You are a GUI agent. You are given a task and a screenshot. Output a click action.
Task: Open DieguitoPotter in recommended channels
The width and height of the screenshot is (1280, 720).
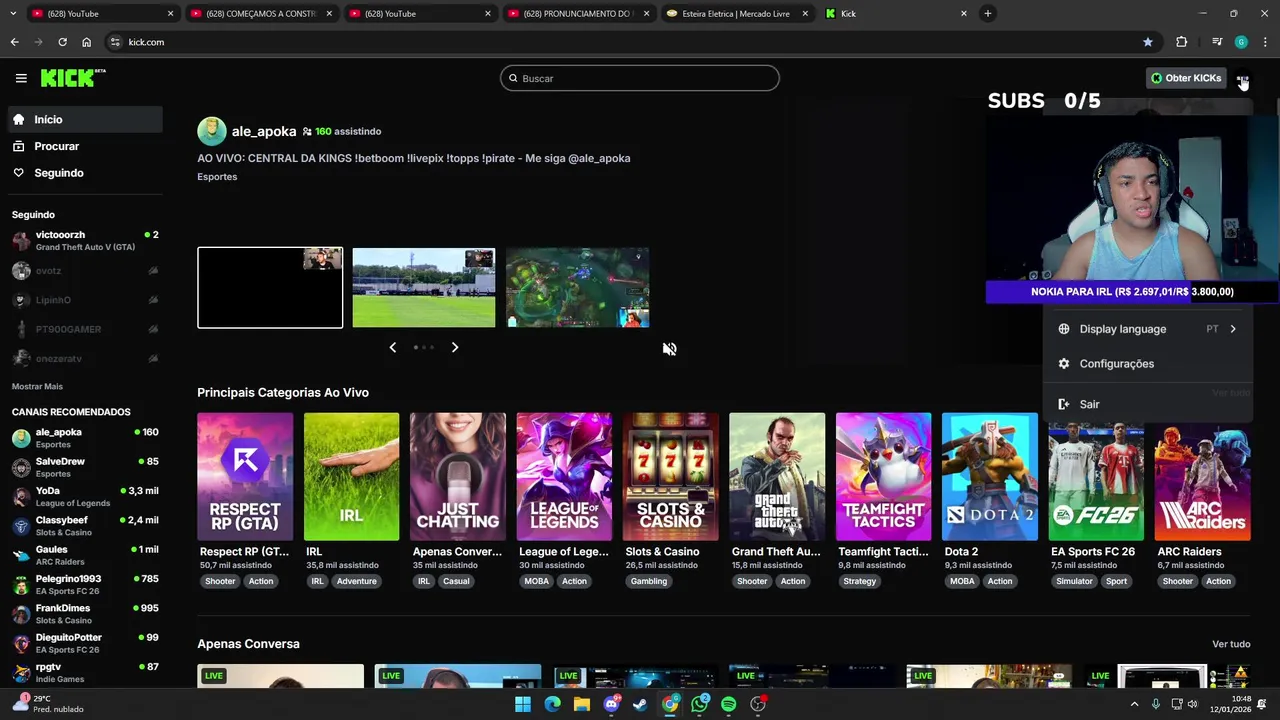coord(85,643)
